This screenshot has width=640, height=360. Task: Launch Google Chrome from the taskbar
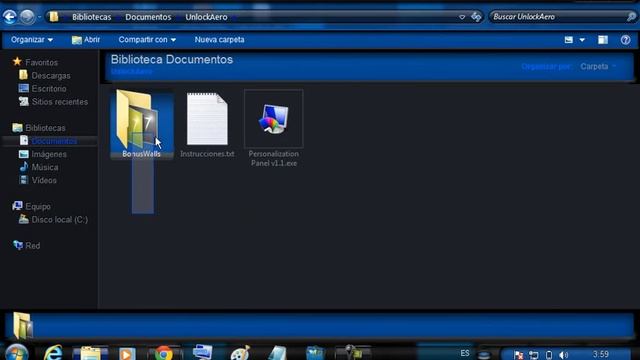click(164, 353)
